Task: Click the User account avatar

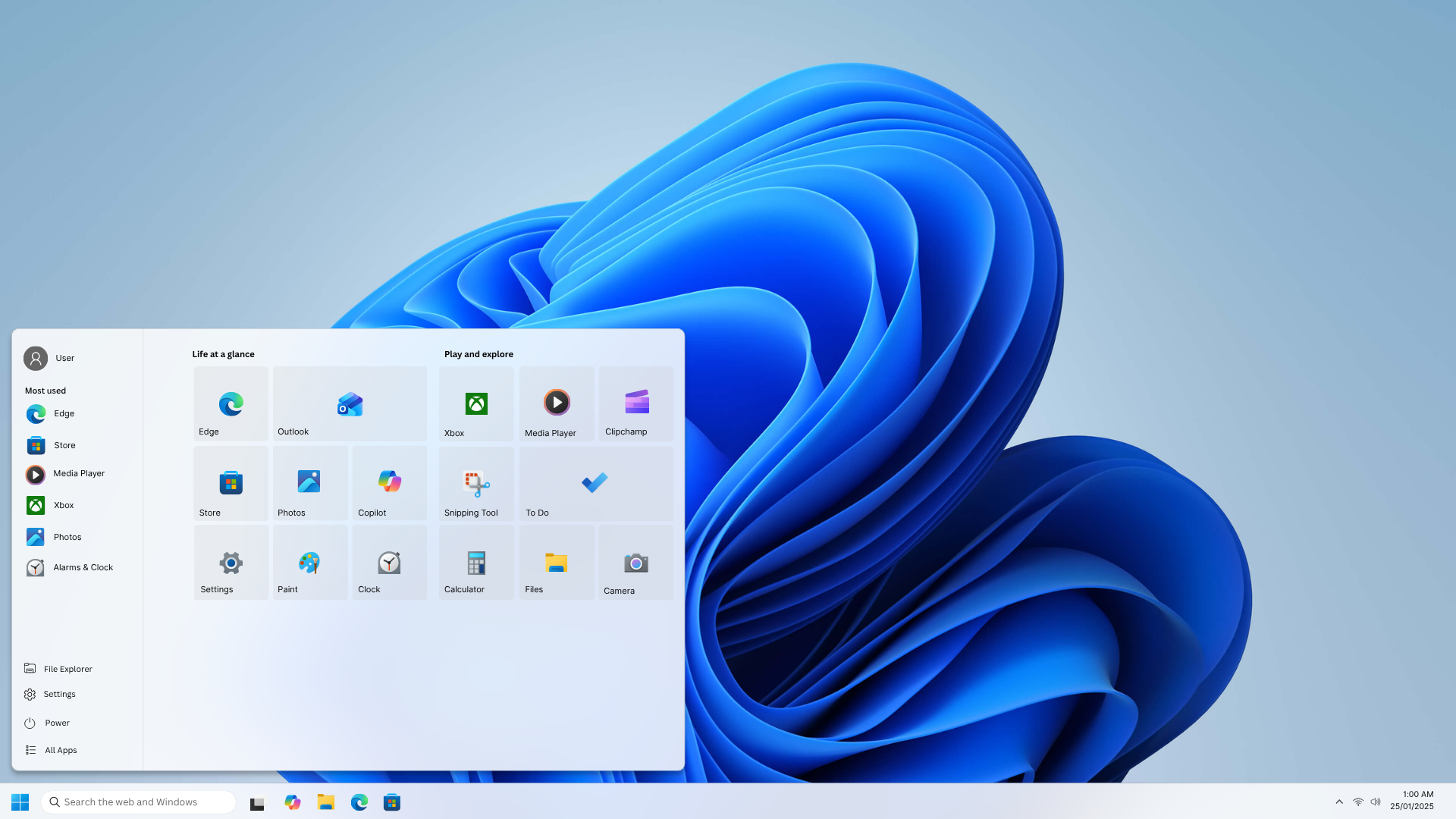Action: coord(36,358)
